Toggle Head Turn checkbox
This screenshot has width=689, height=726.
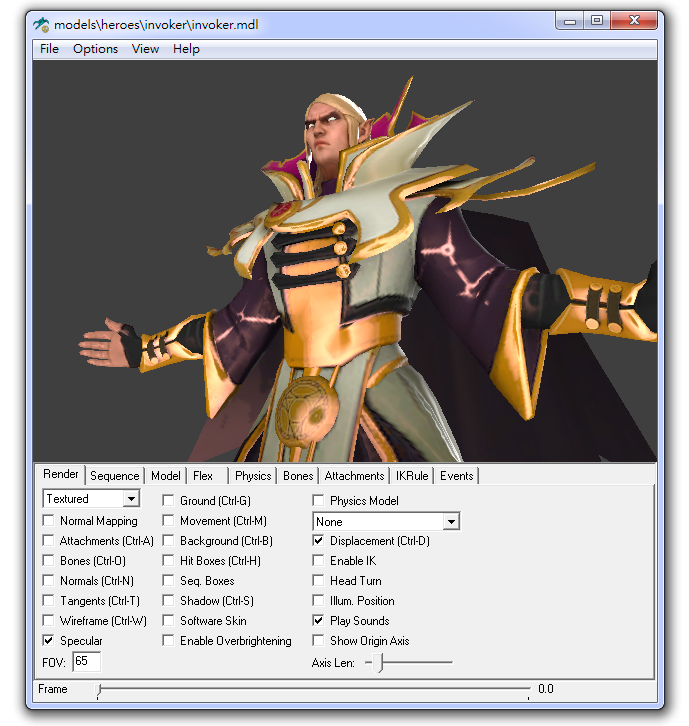click(x=318, y=580)
